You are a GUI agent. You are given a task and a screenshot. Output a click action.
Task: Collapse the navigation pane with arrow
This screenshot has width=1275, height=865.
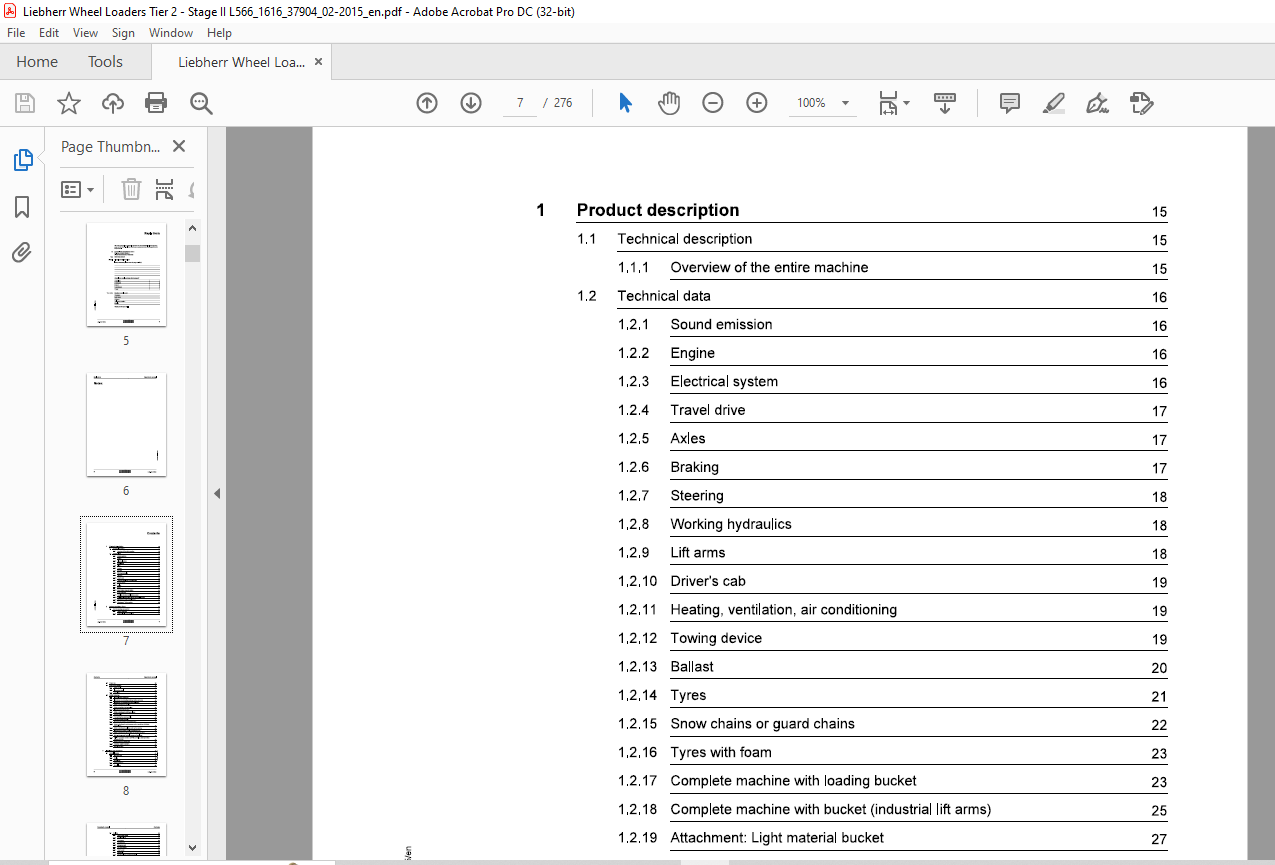217,493
